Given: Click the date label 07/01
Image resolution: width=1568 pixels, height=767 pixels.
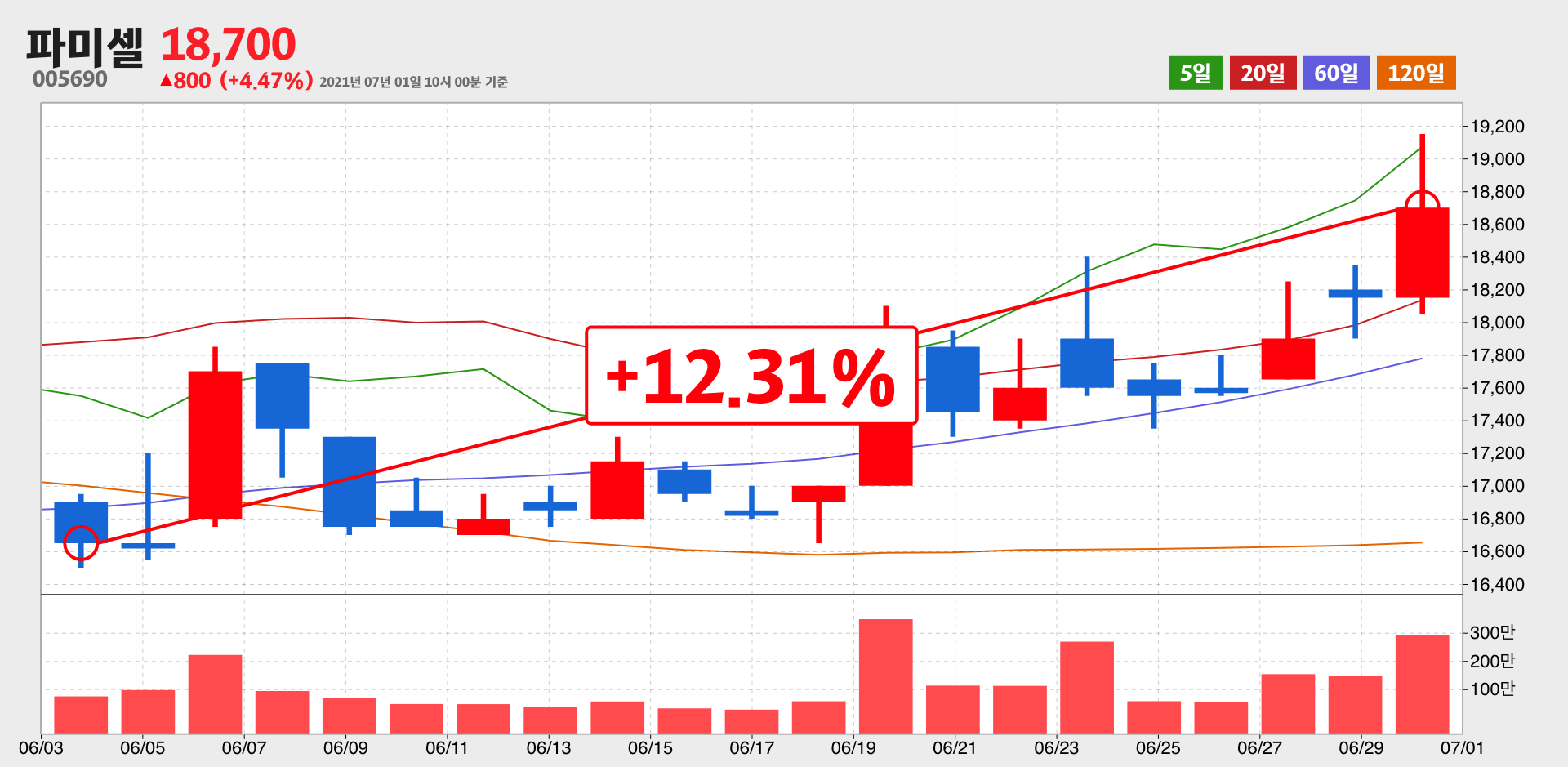Looking at the screenshot, I should tap(1462, 748).
